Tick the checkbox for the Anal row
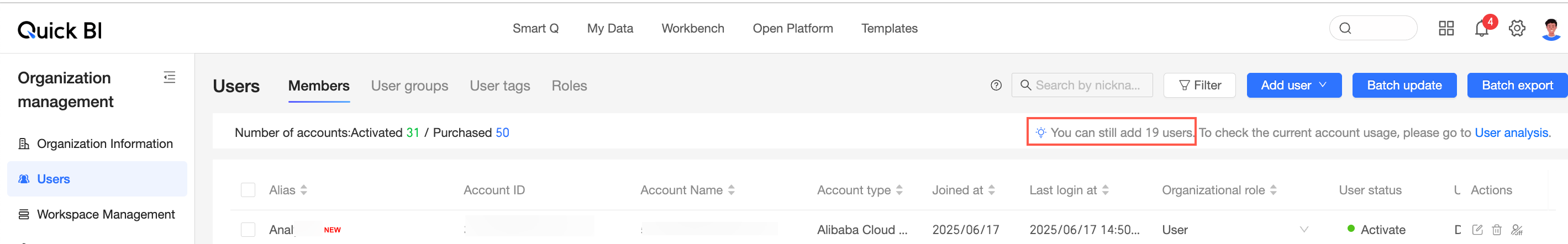Screen dimensions: 1568x244 pyautogui.click(x=248, y=230)
